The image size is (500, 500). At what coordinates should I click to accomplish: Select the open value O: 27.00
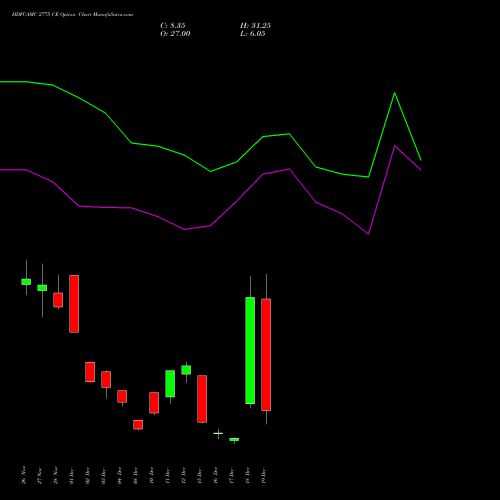pos(175,34)
